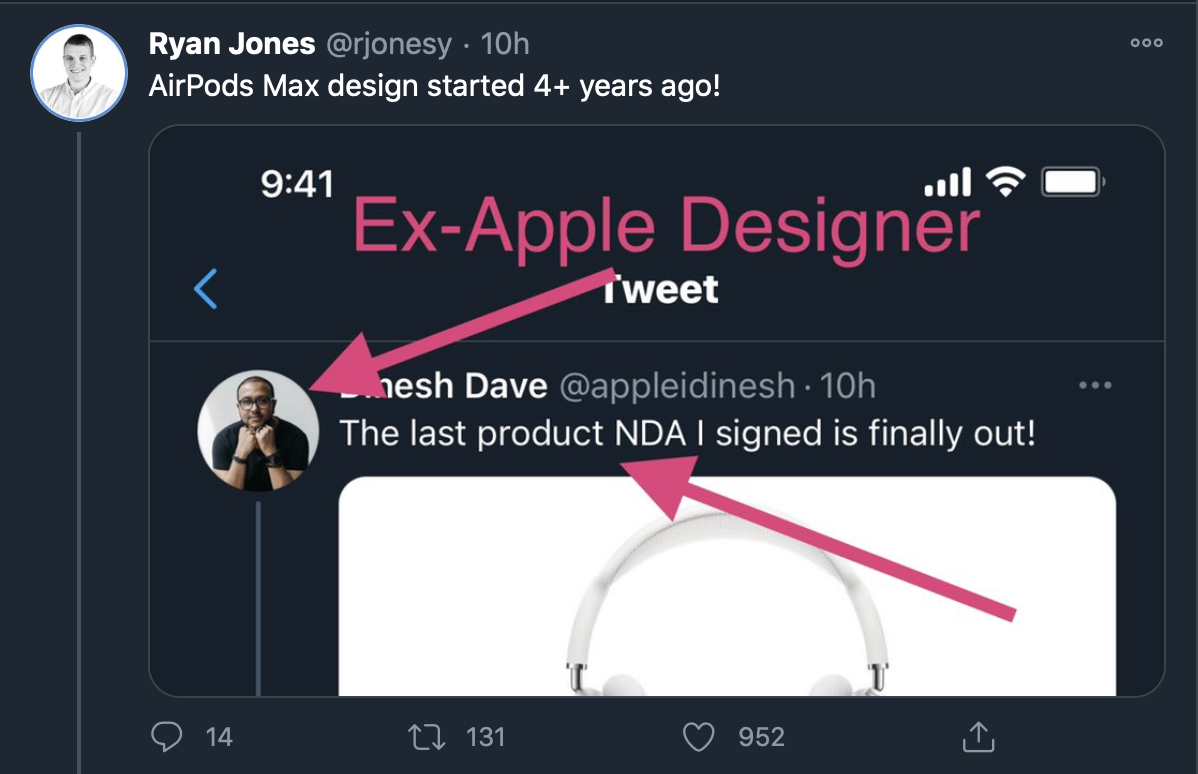The image size is (1198, 774).
Task: Click the "AirPods Max design started" tweet text
Action: (434, 86)
